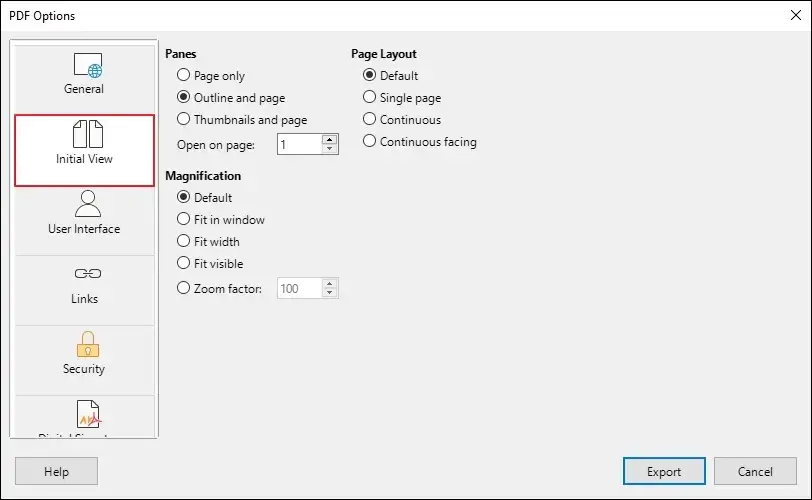The image size is (812, 500).
Task: Click the Export button
Action: click(x=664, y=471)
